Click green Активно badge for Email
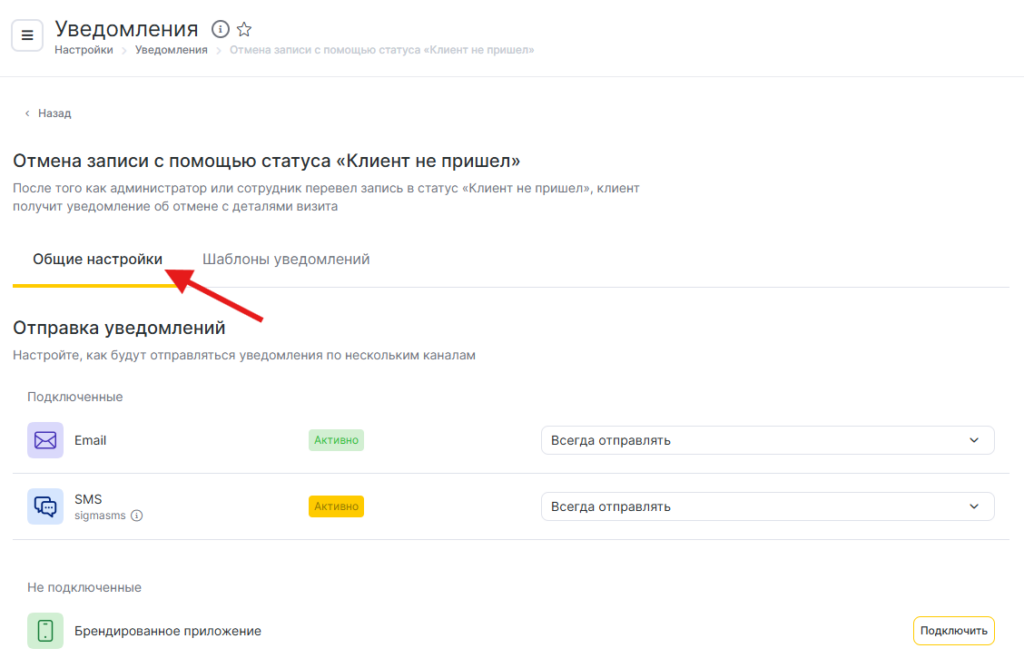This screenshot has height=668, width=1024. (336, 440)
